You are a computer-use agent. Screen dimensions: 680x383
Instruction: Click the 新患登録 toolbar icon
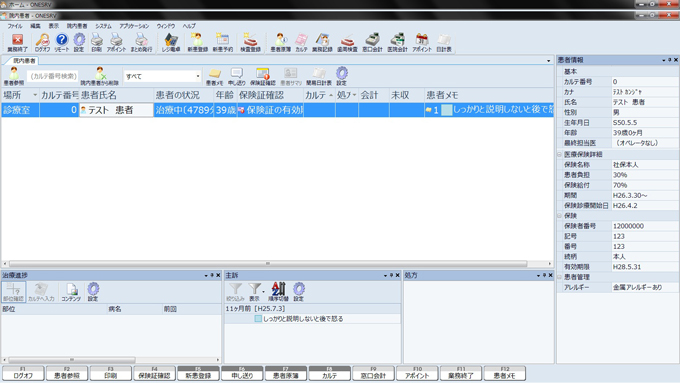click(x=197, y=43)
